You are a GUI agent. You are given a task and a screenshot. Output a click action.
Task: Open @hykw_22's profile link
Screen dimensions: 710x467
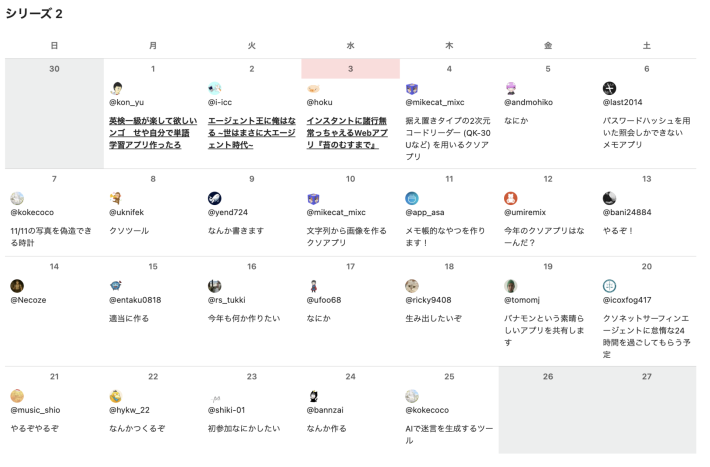(x=129, y=410)
